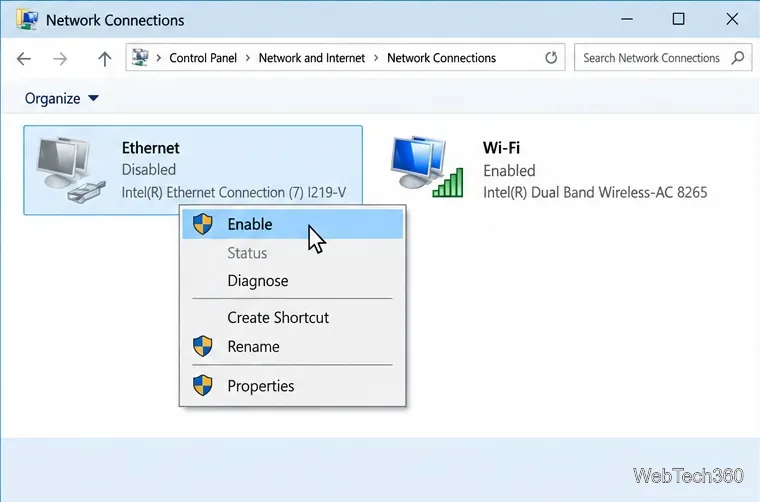The height and width of the screenshot is (502, 760).
Task: Select the Wi-Fi adapter icon
Action: coord(427,167)
